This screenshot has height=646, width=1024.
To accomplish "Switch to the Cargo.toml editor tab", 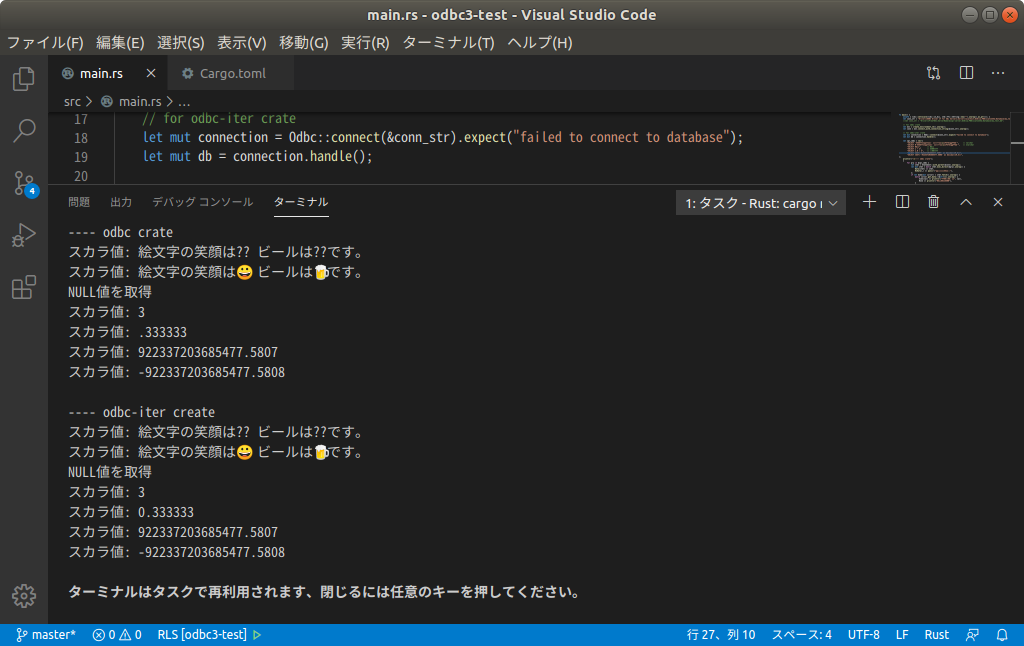I will click(x=231, y=73).
